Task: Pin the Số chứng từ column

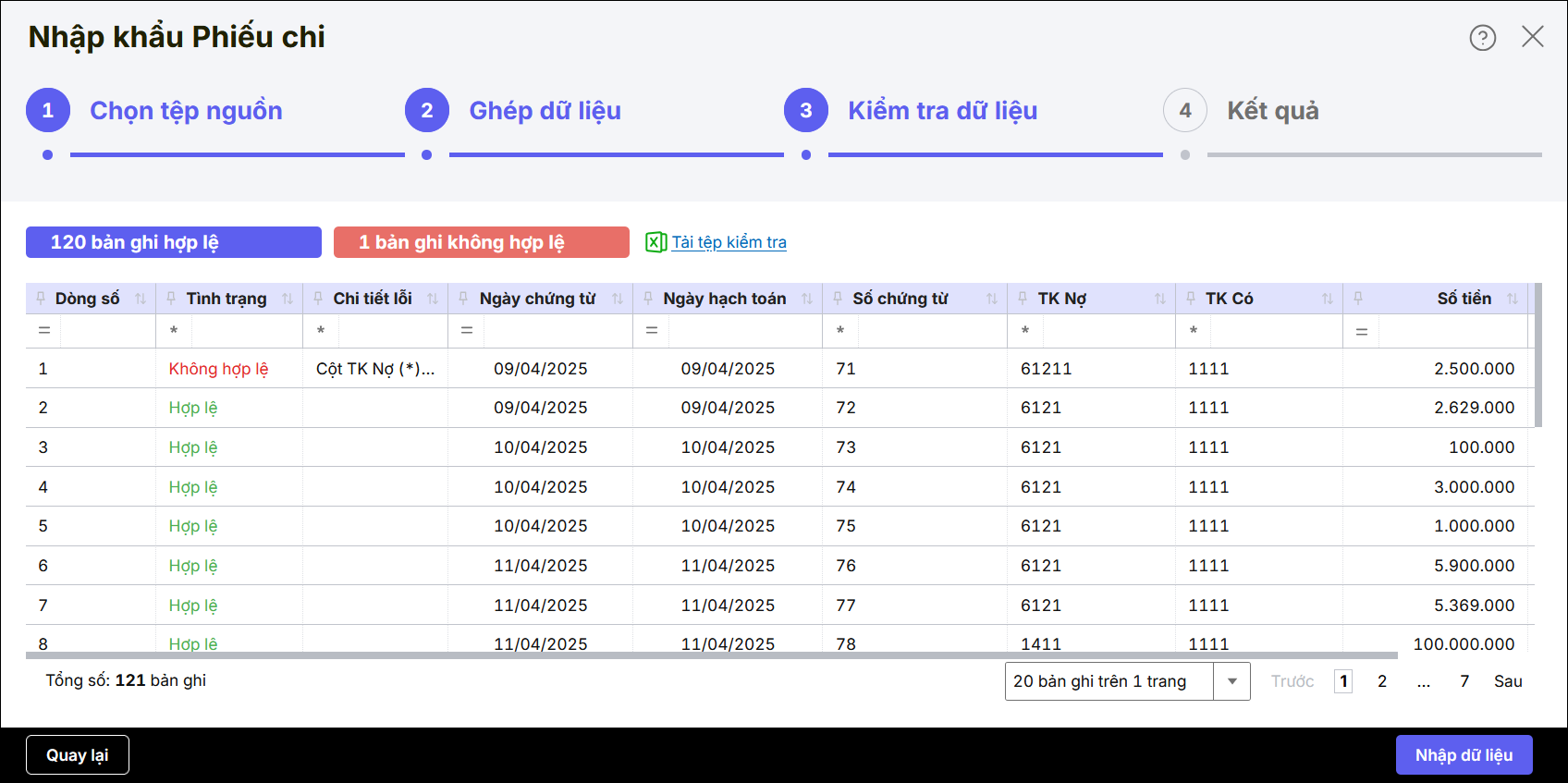Action: coord(838,299)
